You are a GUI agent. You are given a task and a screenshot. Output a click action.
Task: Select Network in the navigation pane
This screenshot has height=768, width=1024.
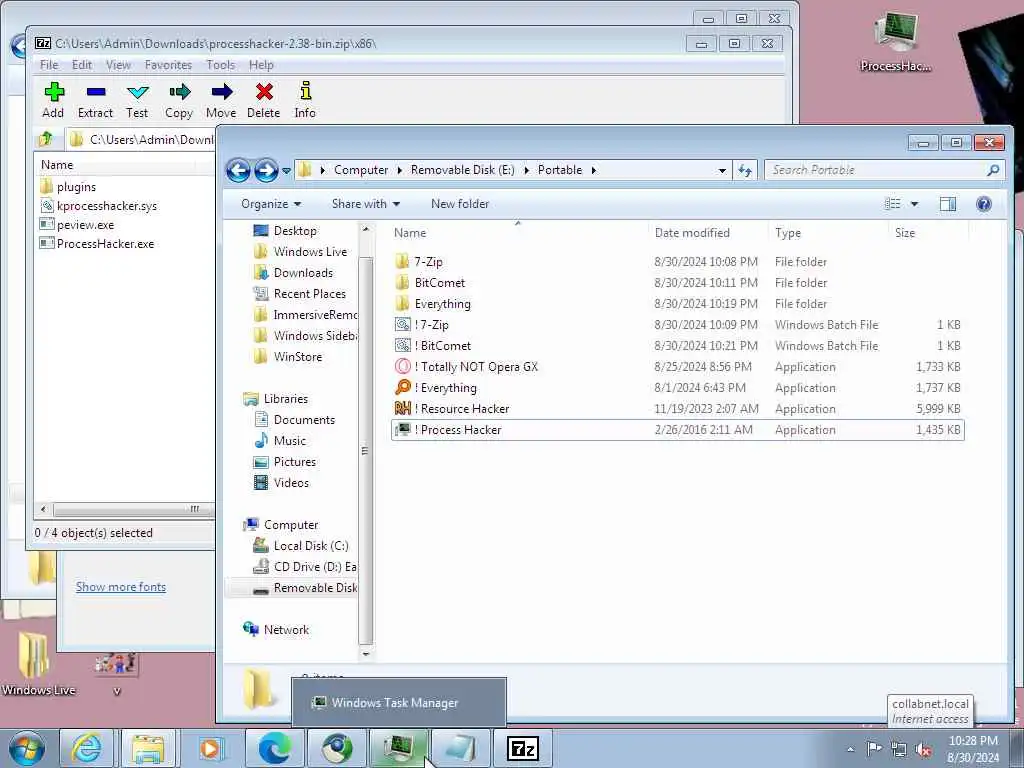pyautogui.click(x=286, y=630)
